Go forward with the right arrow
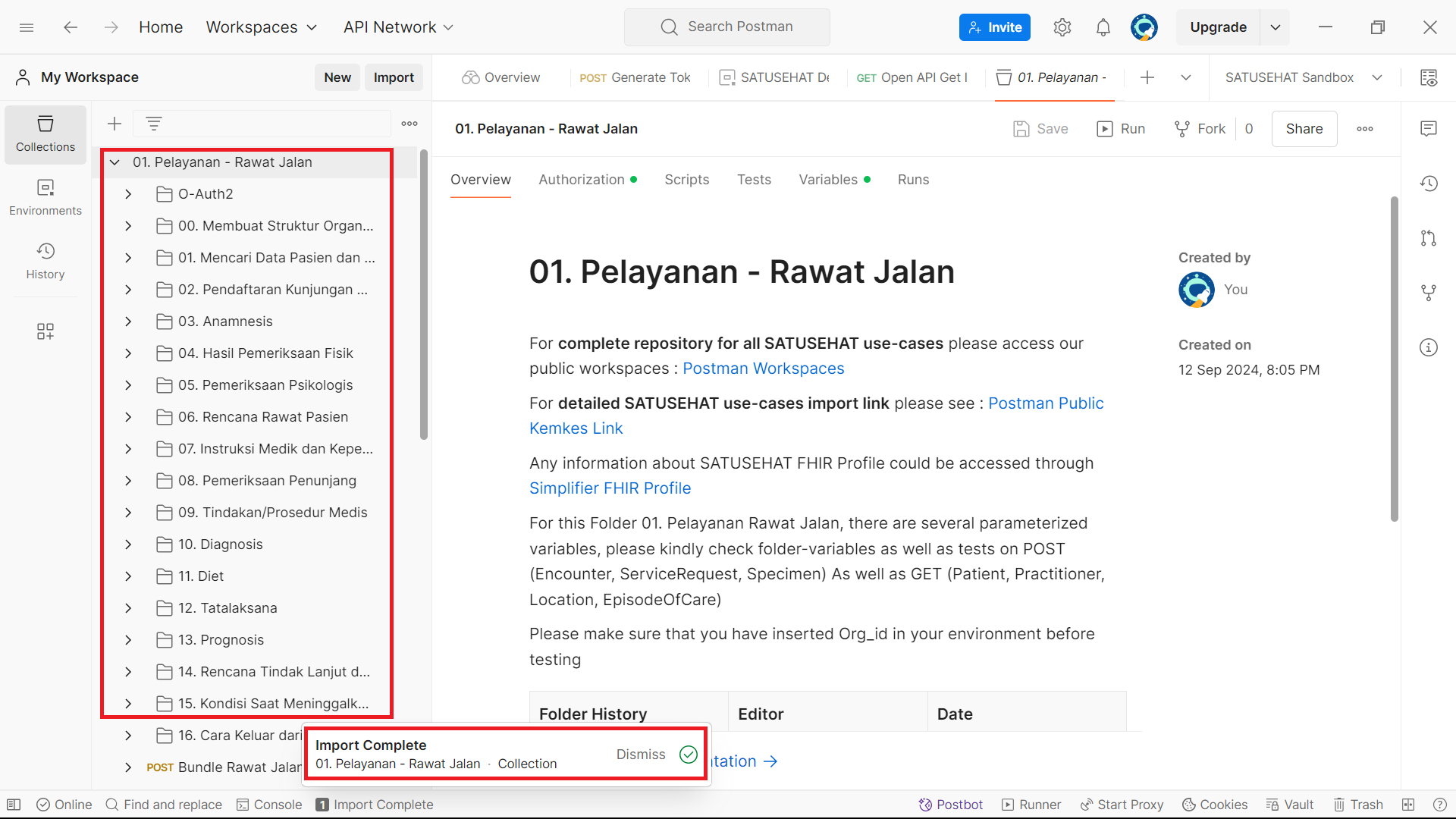 [x=111, y=27]
